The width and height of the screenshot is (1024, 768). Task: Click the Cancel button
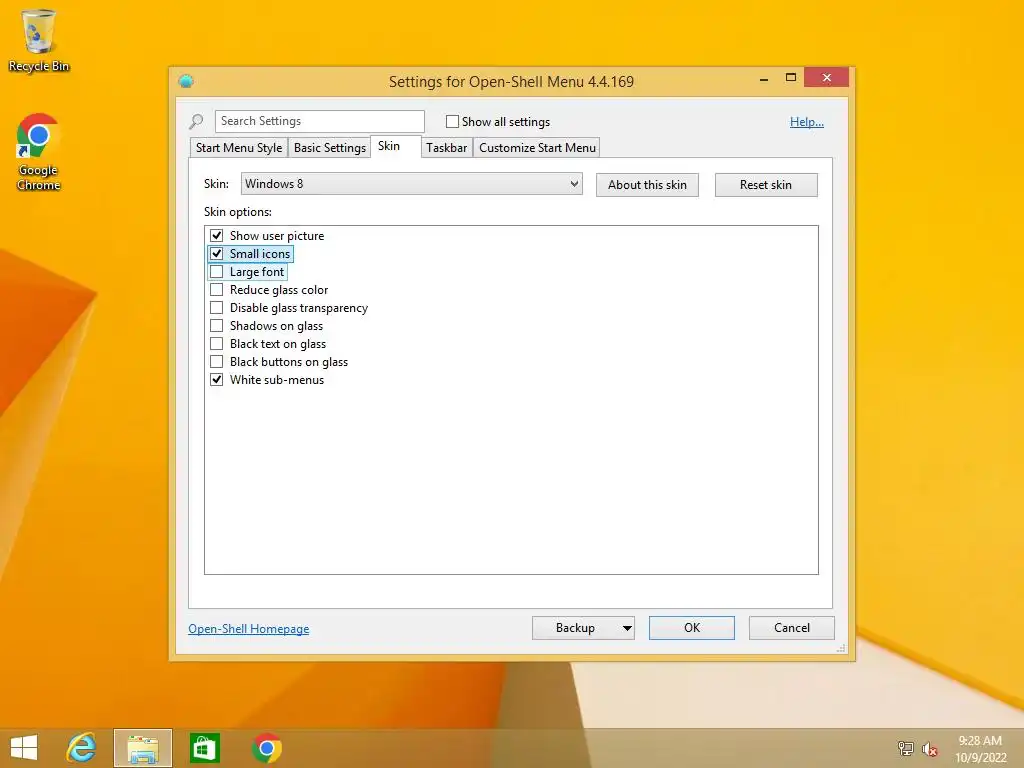(x=792, y=628)
